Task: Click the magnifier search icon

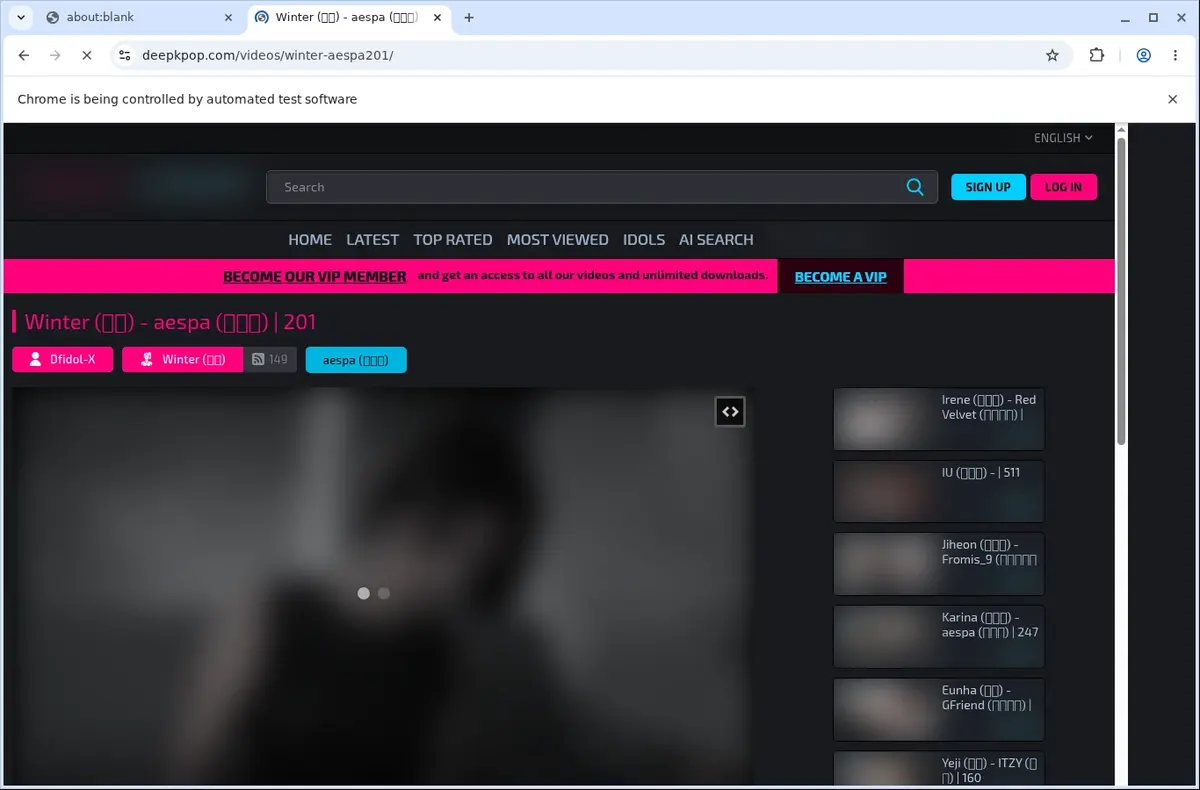Action: click(915, 187)
